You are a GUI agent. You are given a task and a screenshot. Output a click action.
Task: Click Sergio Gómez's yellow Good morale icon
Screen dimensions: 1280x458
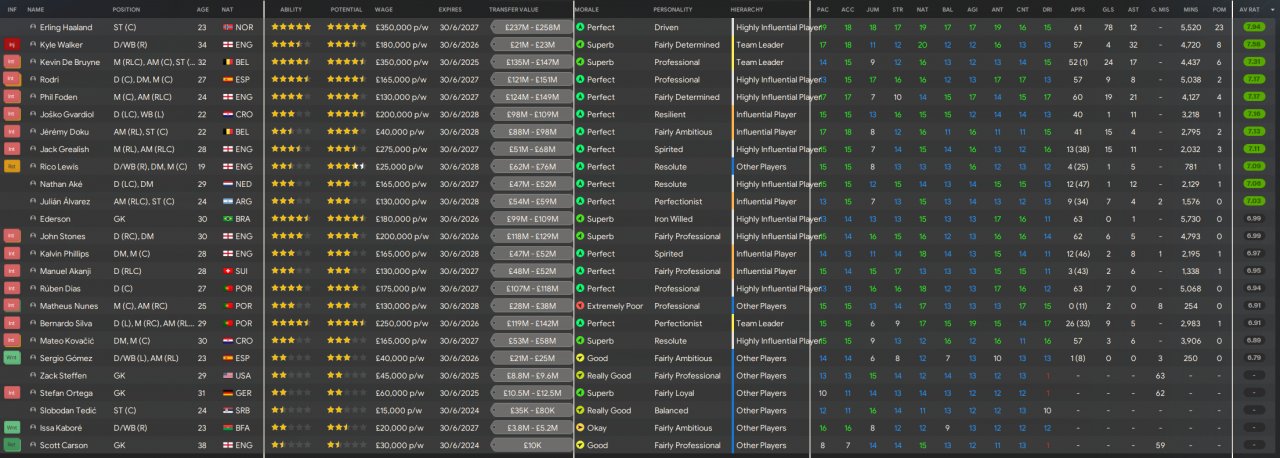580,358
